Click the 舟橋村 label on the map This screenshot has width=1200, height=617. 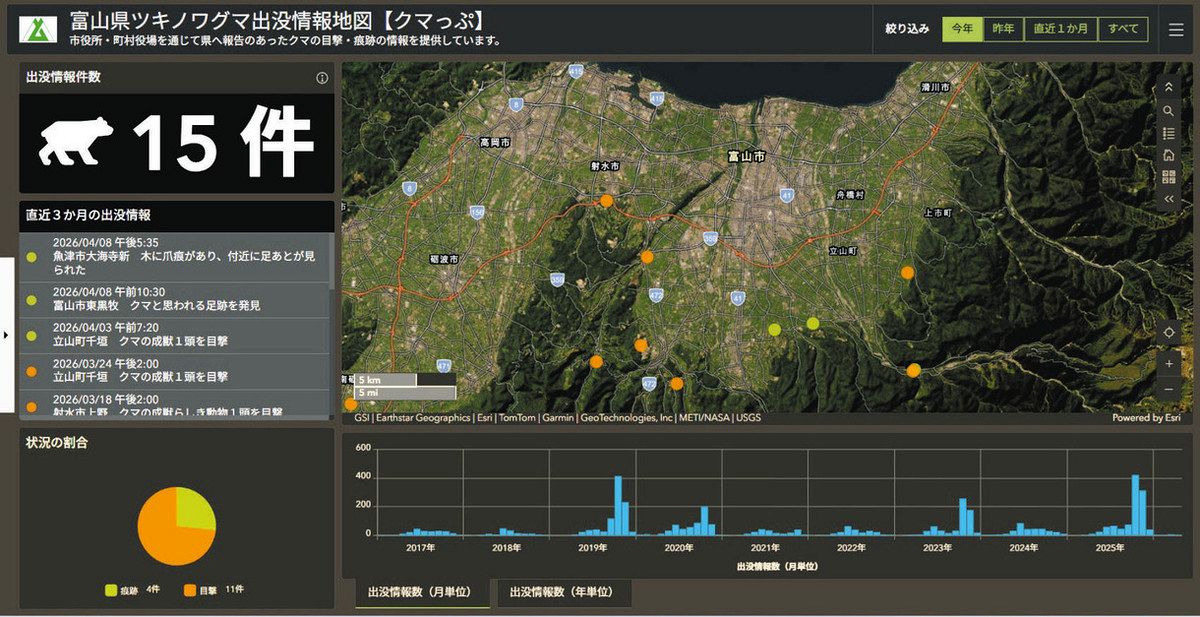(849, 194)
